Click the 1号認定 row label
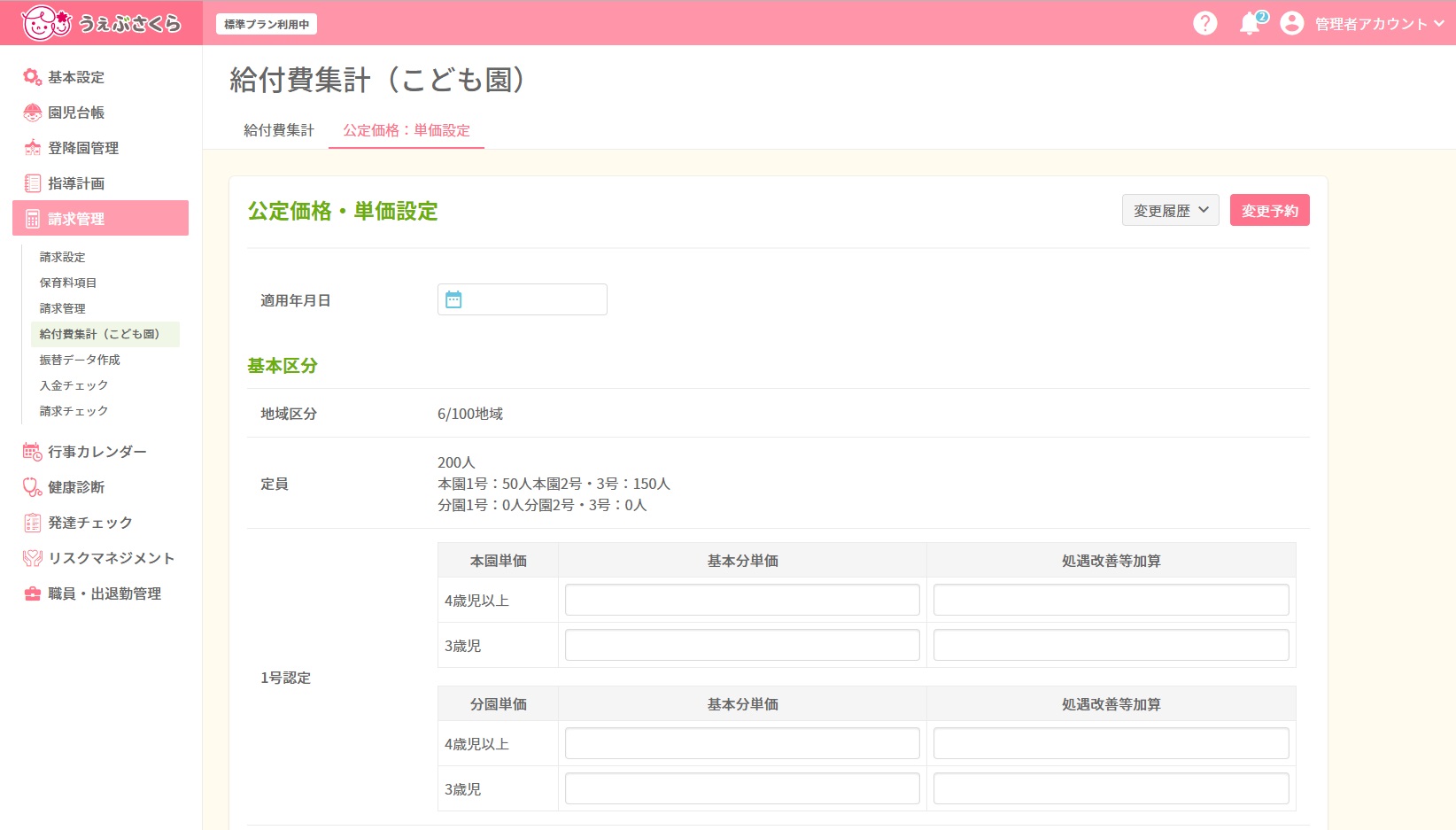This screenshot has height=830, width=1456. (285, 678)
